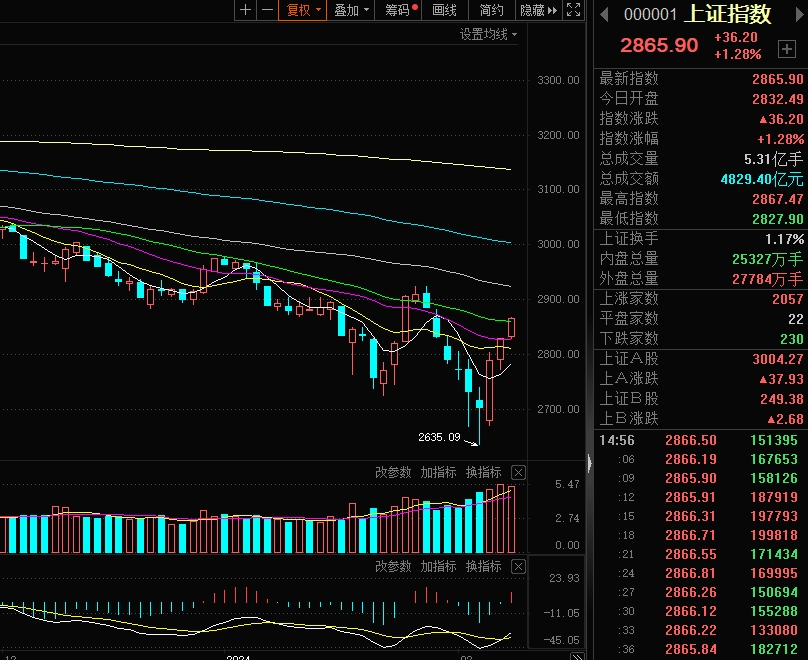Click the 最低指数 2827.90 value
The width and height of the screenshot is (808, 660).
pyautogui.click(x=778, y=219)
